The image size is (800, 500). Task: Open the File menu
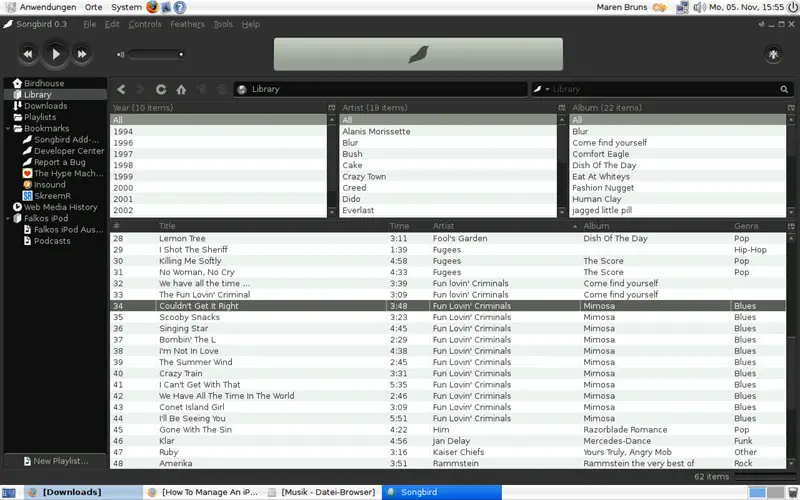click(89, 24)
